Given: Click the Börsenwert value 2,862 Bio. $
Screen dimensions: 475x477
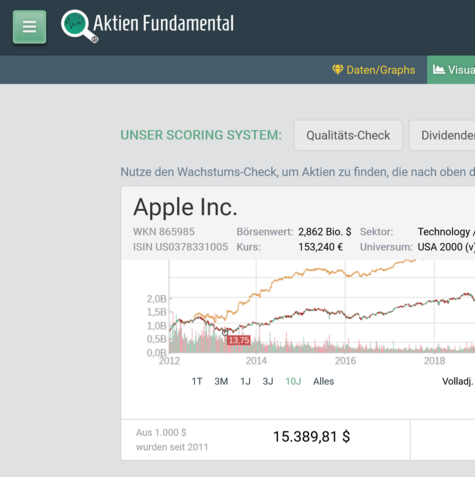Looking at the screenshot, I should tap(324, 232).
